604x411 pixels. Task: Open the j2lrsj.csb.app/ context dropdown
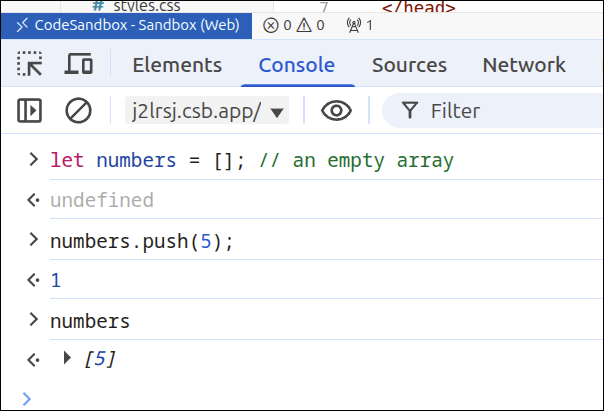coord(207,111)
